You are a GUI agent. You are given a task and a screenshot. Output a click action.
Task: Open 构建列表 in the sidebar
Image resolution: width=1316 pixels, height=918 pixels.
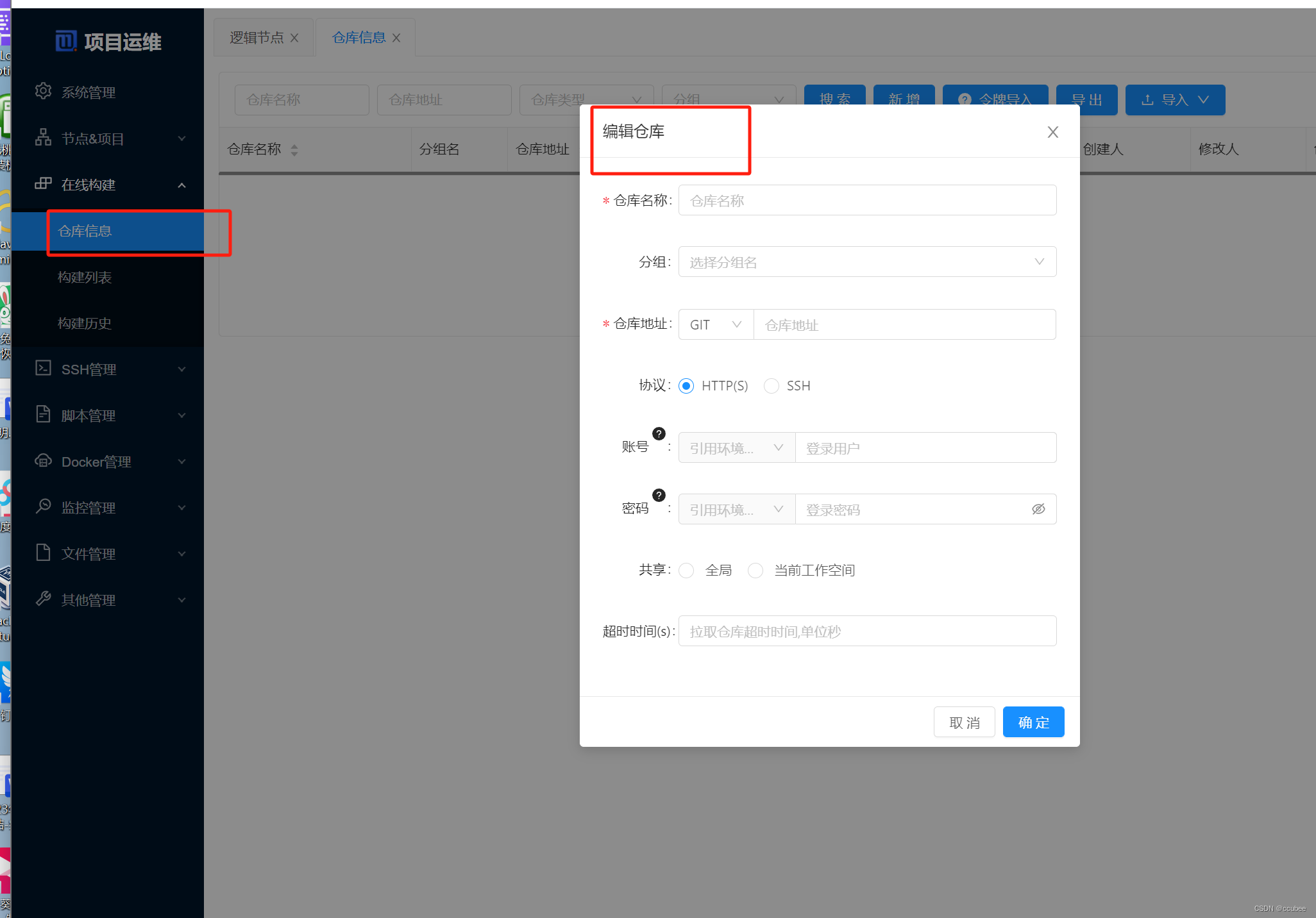(x=108, y=277)
